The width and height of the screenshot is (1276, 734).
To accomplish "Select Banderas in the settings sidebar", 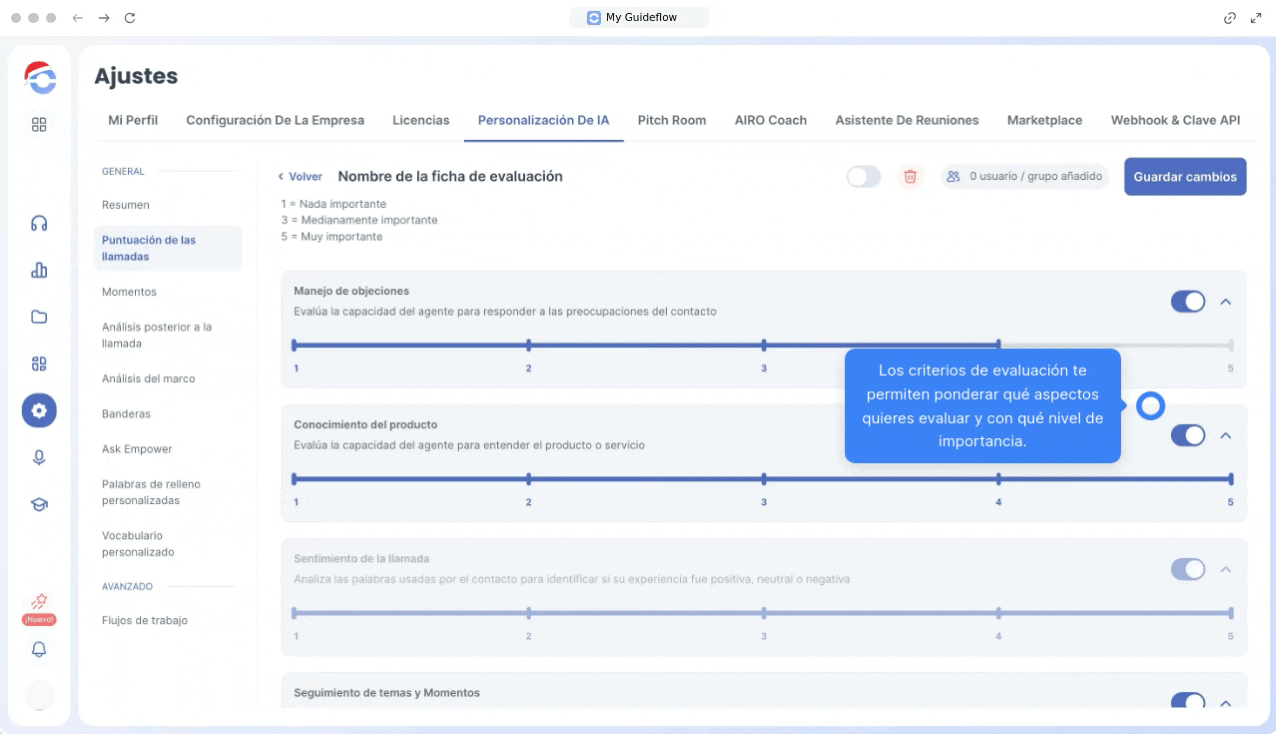I will pos(125,414).
